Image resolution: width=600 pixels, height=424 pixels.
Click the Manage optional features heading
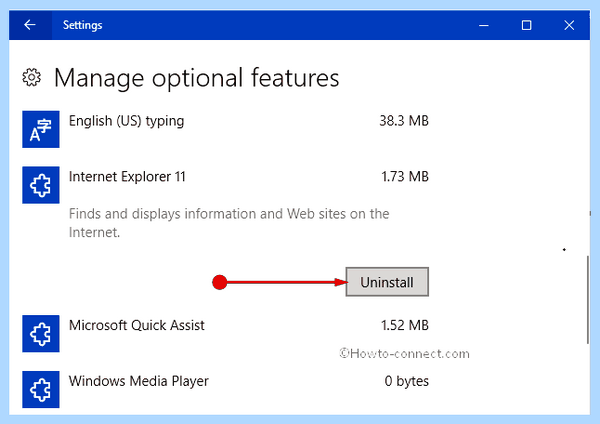(196, 78)
